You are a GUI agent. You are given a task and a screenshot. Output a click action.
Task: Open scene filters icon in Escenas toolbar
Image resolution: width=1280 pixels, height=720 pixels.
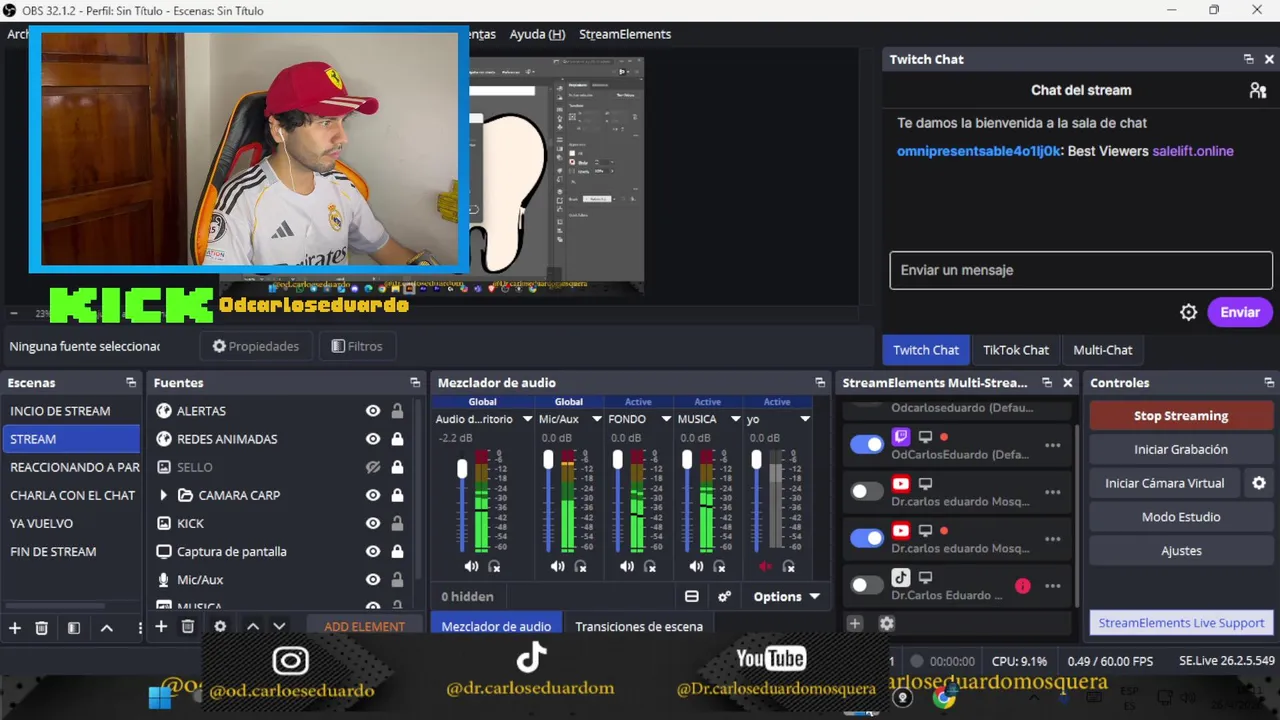click(73, 627)
